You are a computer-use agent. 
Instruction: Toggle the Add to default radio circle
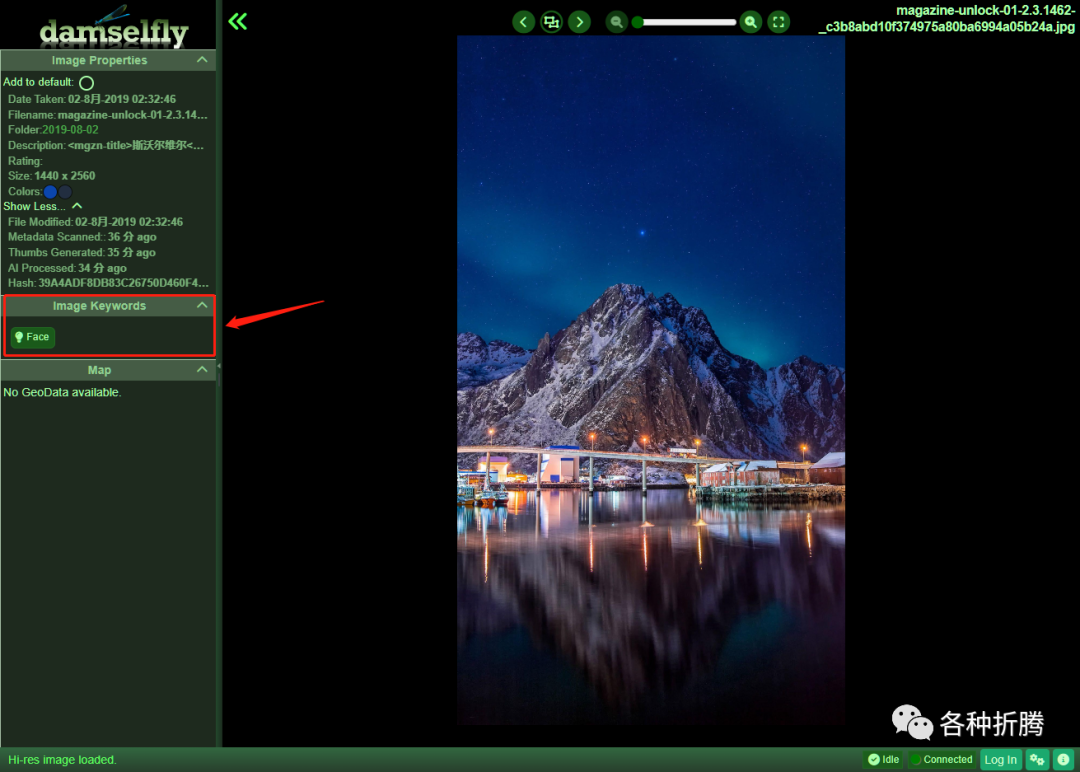coord(86,83)
